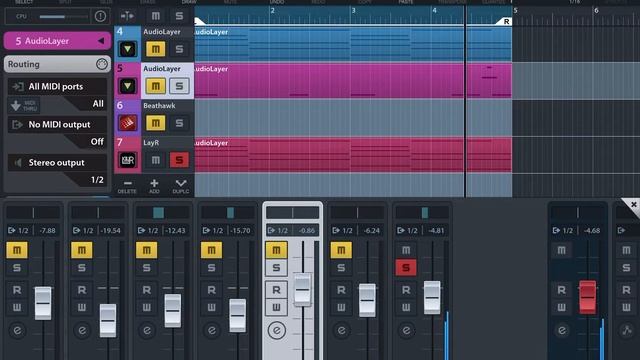
Task: Open the Routing section tab
Action: click(57, 64)
